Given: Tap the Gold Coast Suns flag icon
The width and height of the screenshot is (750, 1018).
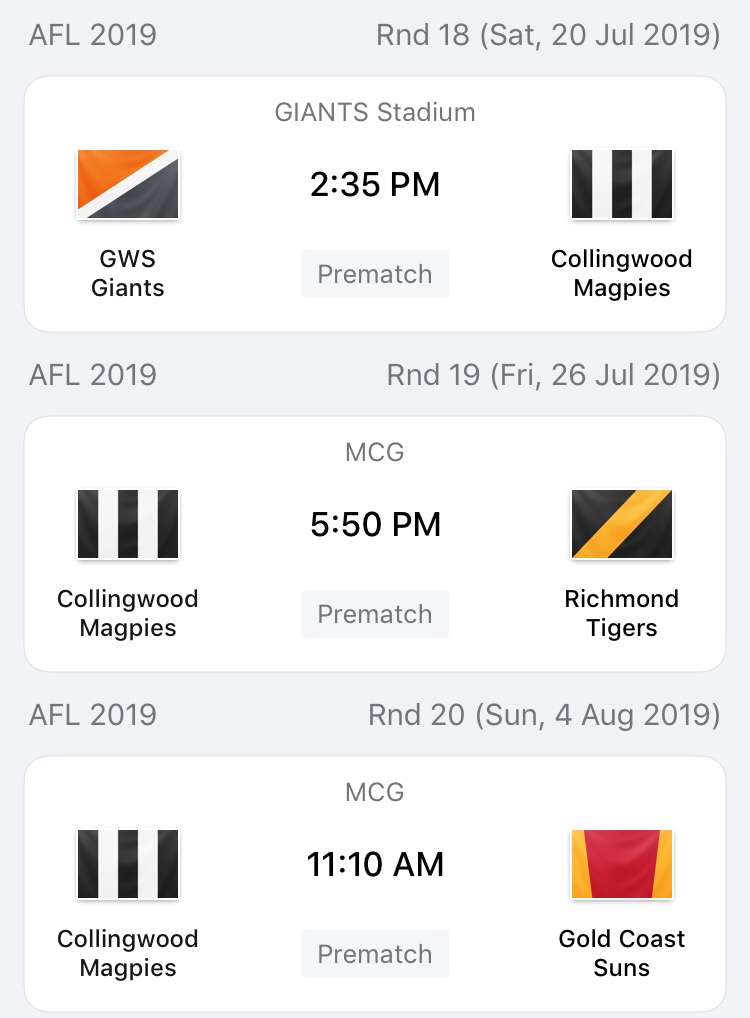Looking at the screenshot, I should point(622,864).
